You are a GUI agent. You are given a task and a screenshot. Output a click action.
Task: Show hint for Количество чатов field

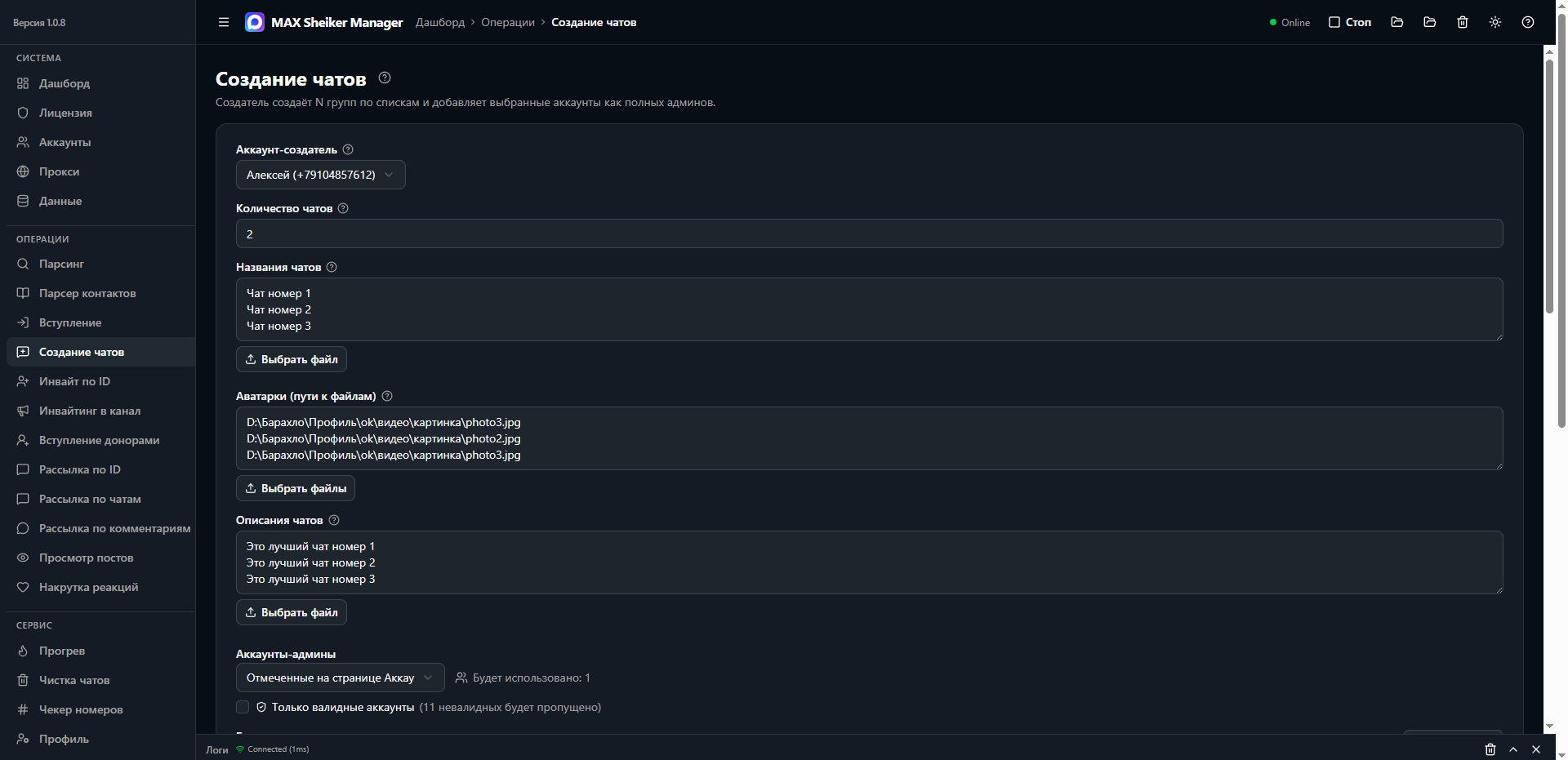[x=343, y=208]
